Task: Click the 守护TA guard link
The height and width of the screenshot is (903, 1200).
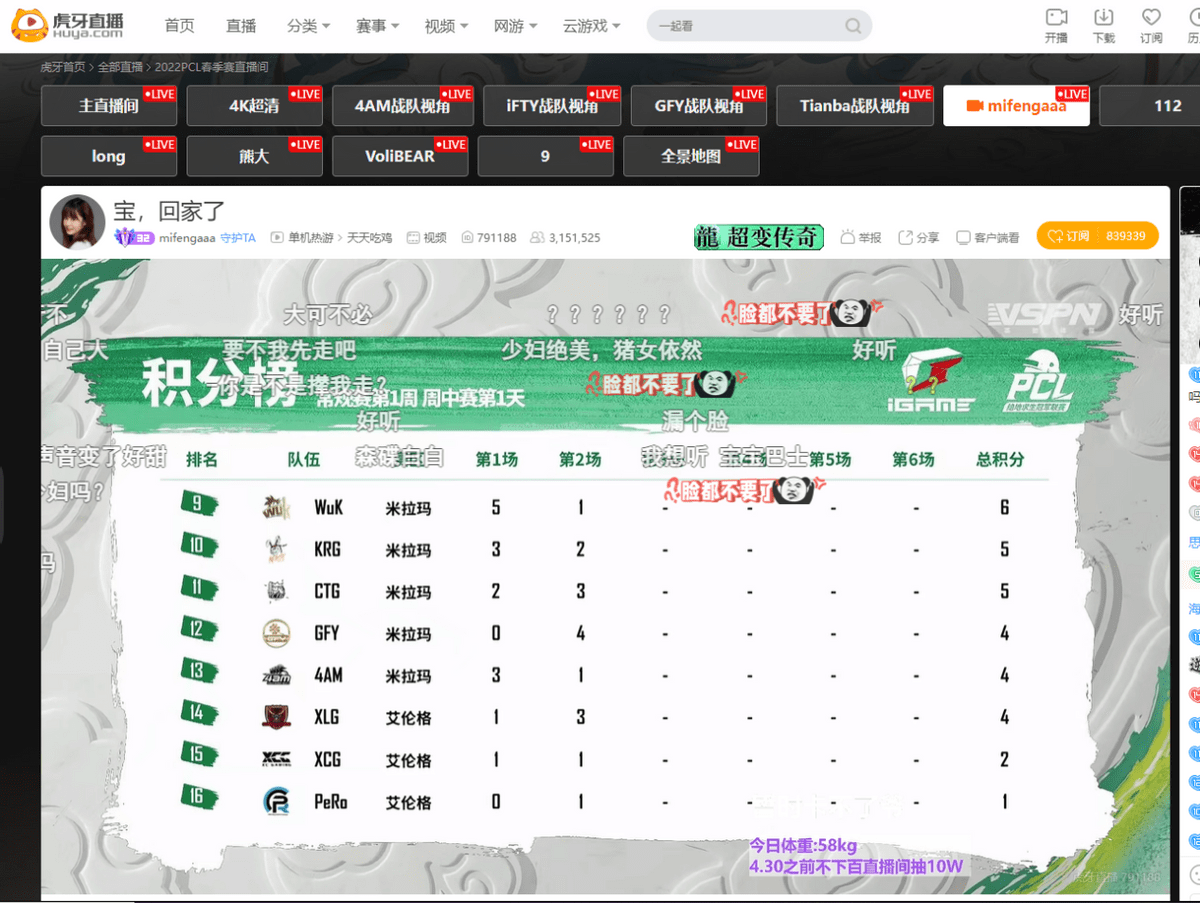Action: (x=238, y=238)
